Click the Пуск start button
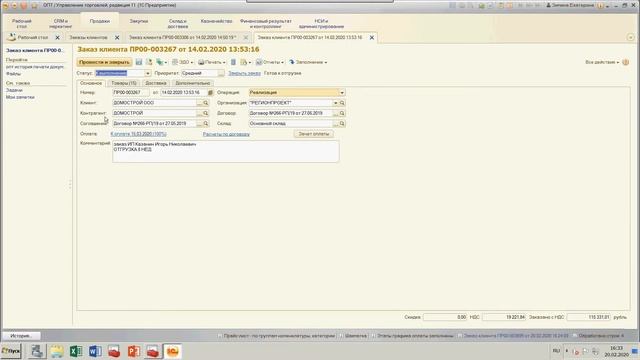Viewport: 640px width, 360px height. [x=11, y=351]
